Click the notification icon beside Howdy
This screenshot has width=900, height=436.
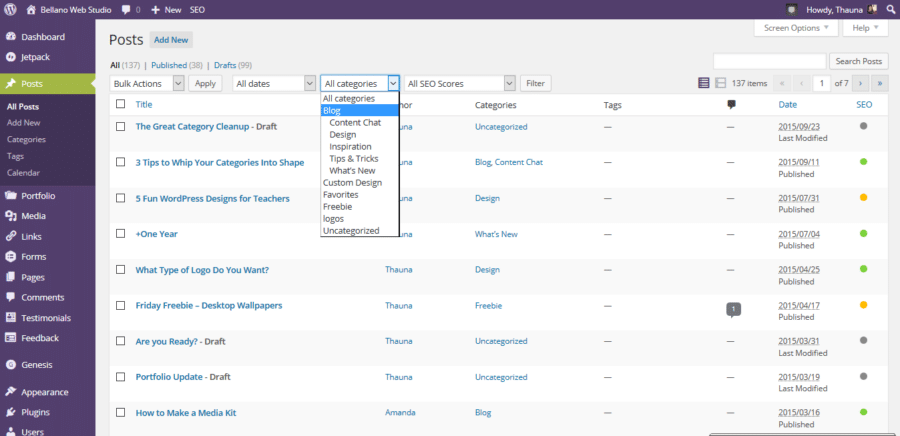pos(792,10)
